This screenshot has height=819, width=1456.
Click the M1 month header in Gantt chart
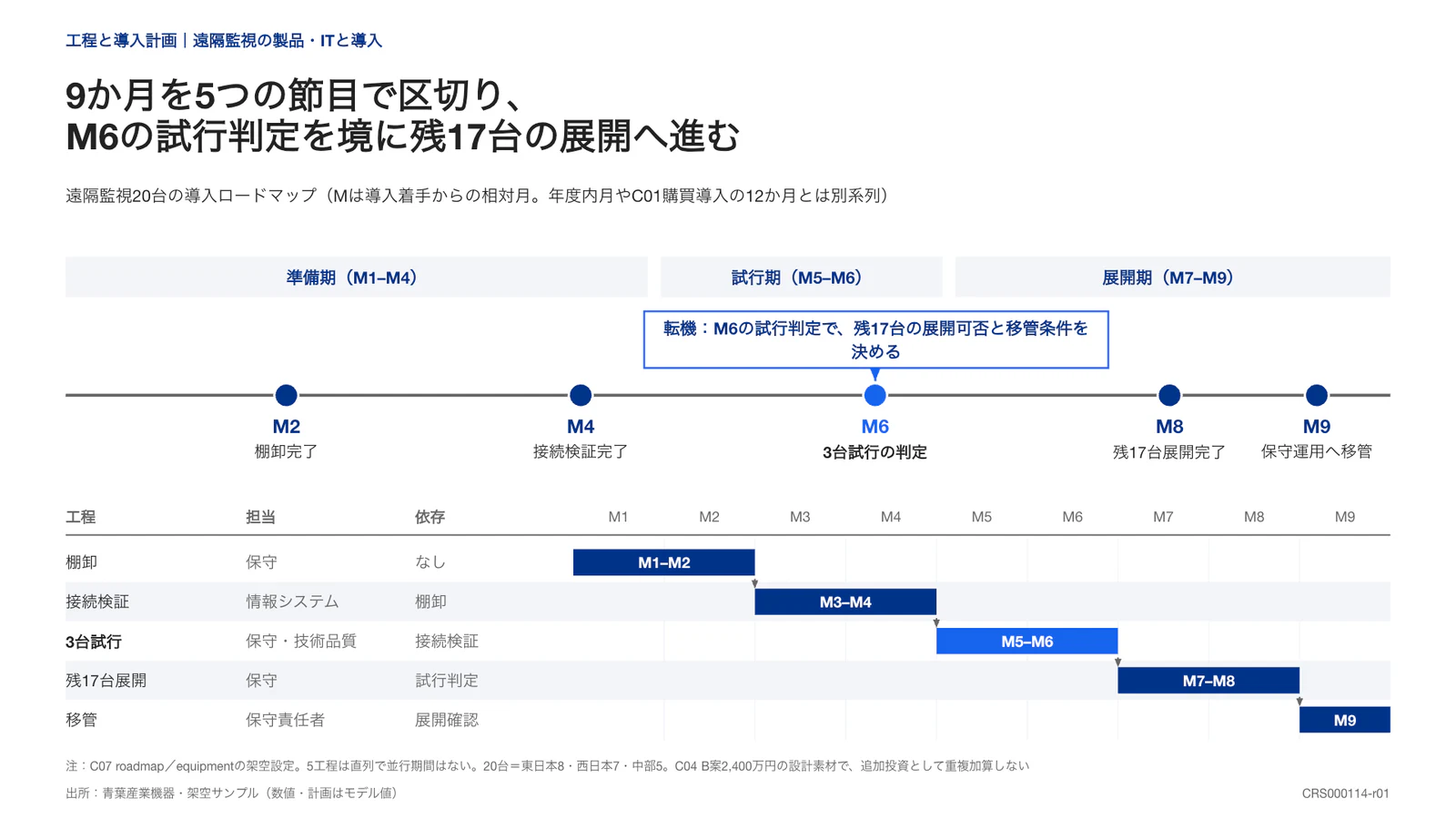tap(618, 517)
